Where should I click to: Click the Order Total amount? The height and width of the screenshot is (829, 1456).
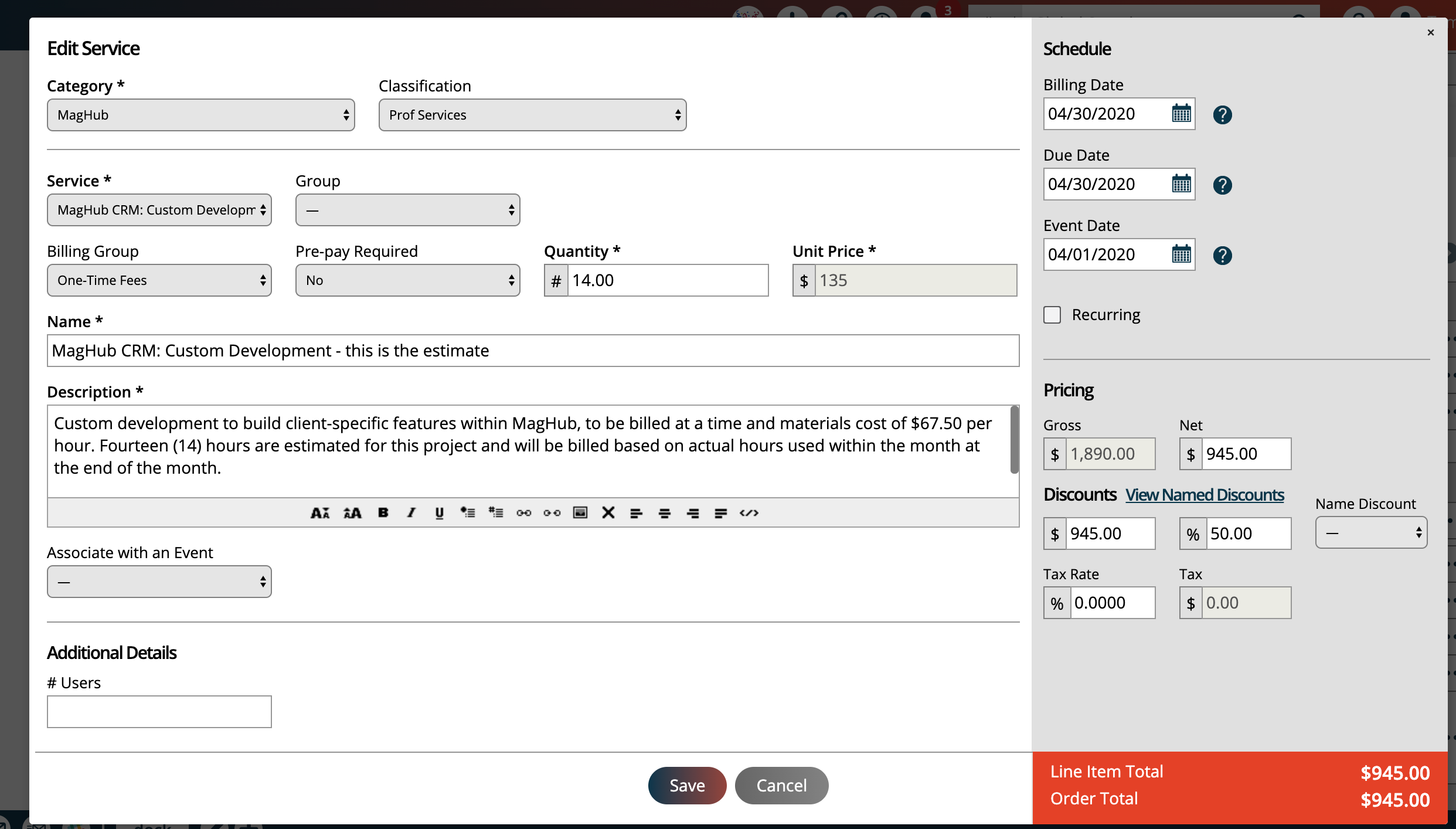[x=1395, y=800]
